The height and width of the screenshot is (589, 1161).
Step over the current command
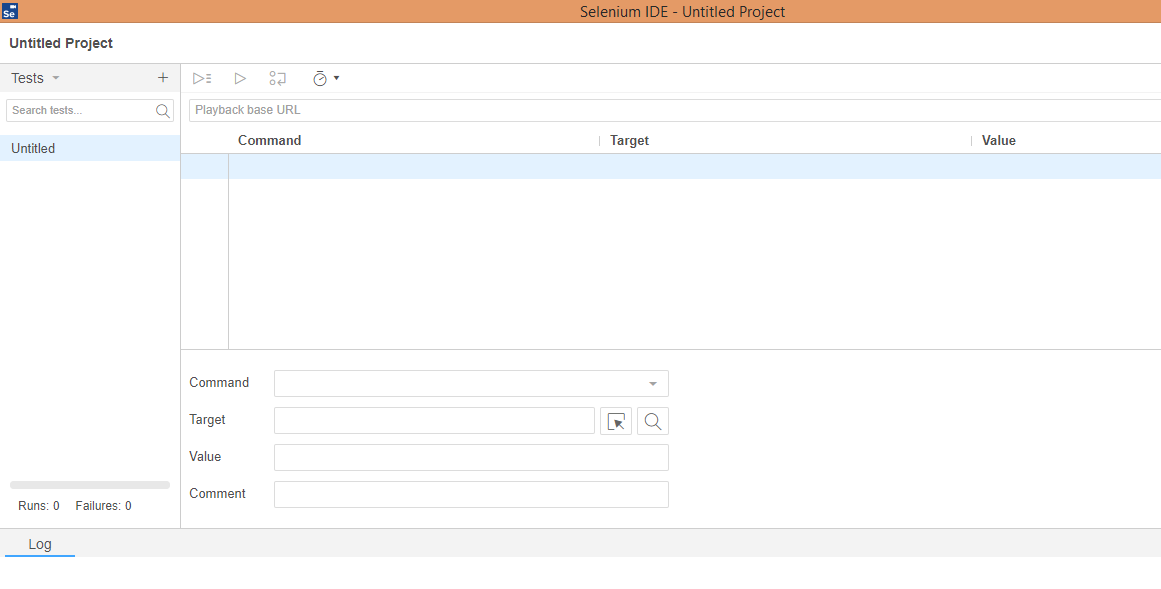pyautogui.click(x=278, y=78)
